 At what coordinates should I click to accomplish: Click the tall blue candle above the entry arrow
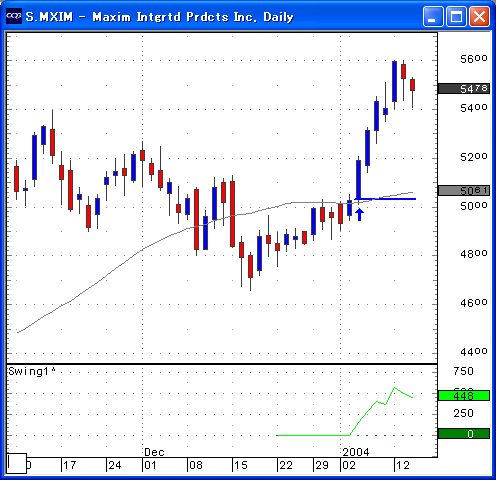358,179
